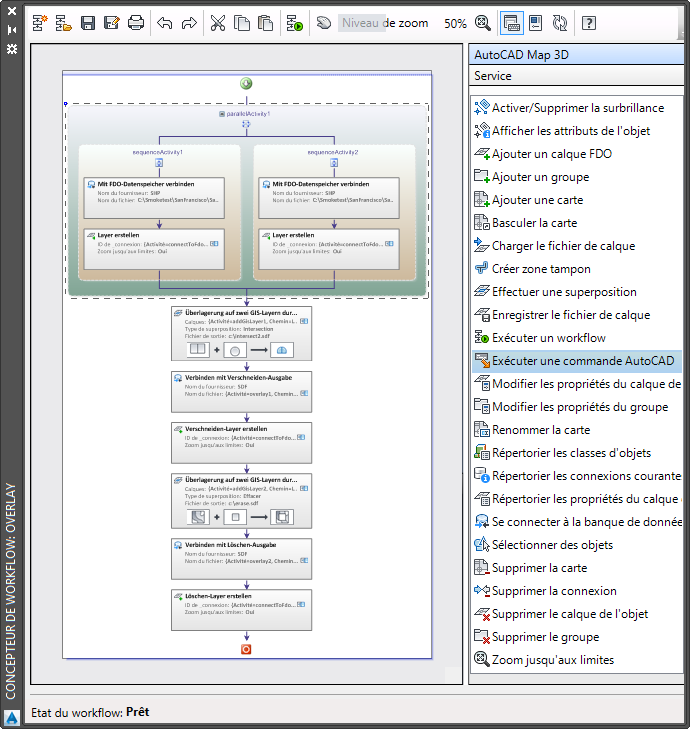Click Se connecter à la banque de données
The height and width of the screenshot is (729, 690).
[577, 522]
